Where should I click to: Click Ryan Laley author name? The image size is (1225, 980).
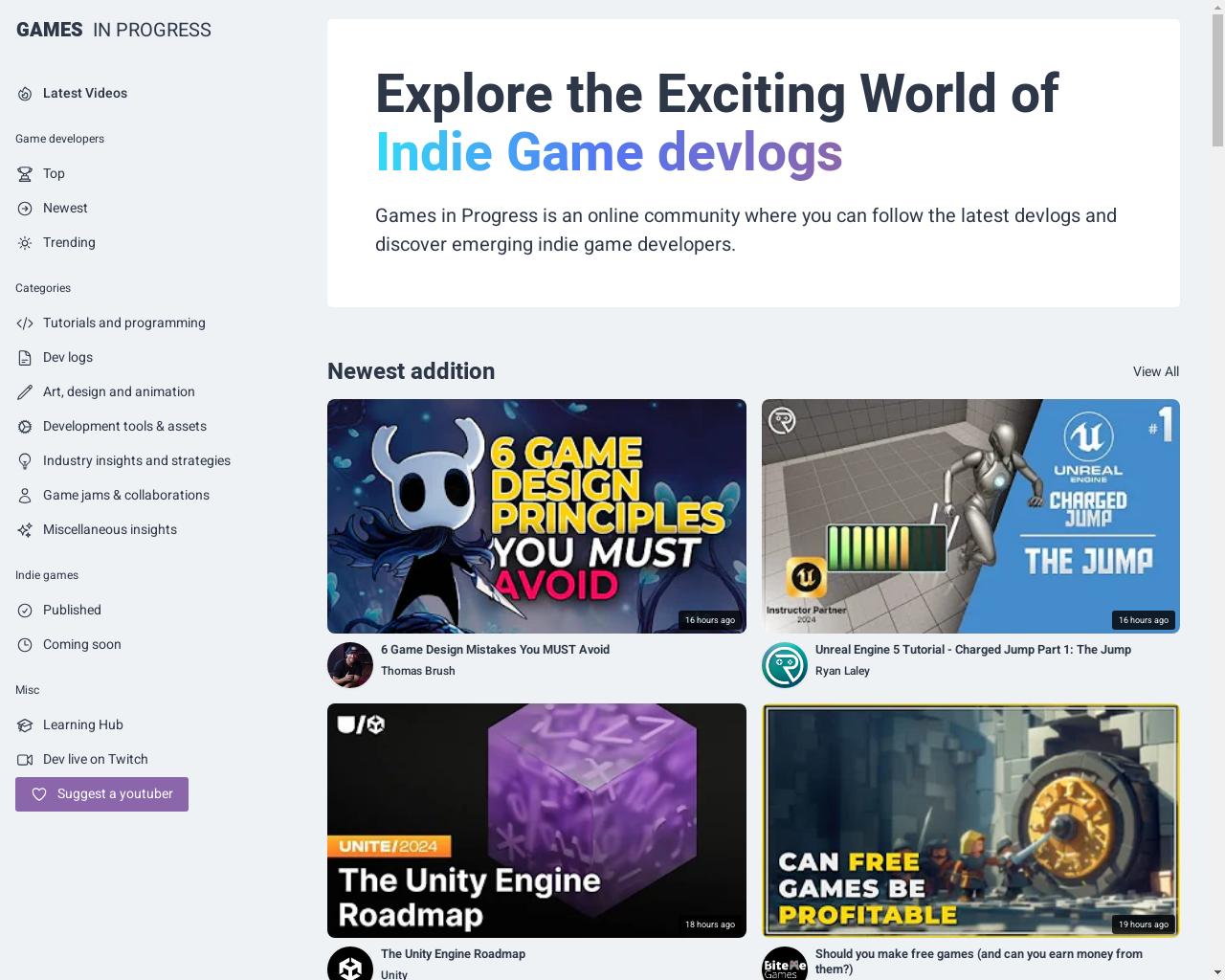pos(842,671)
